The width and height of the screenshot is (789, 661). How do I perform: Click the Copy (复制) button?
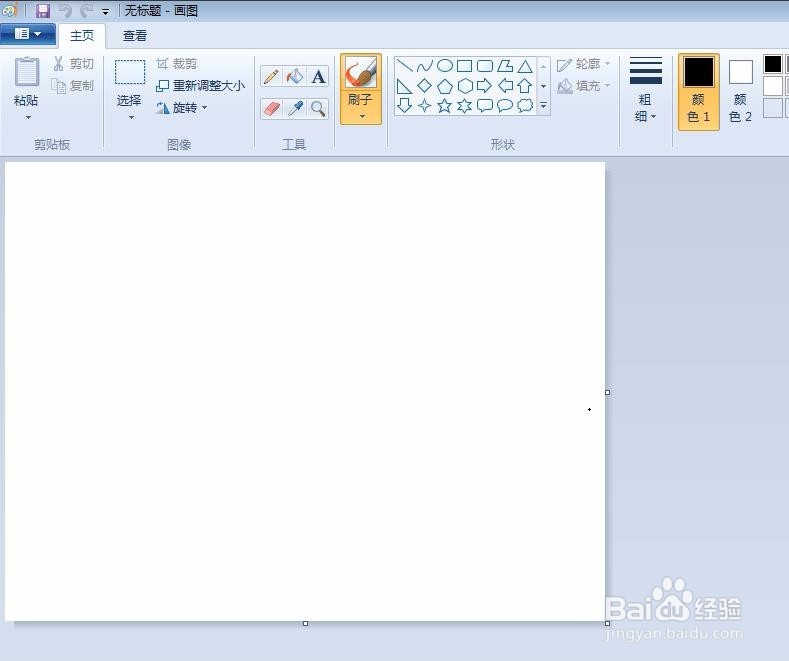coord(74,86)
